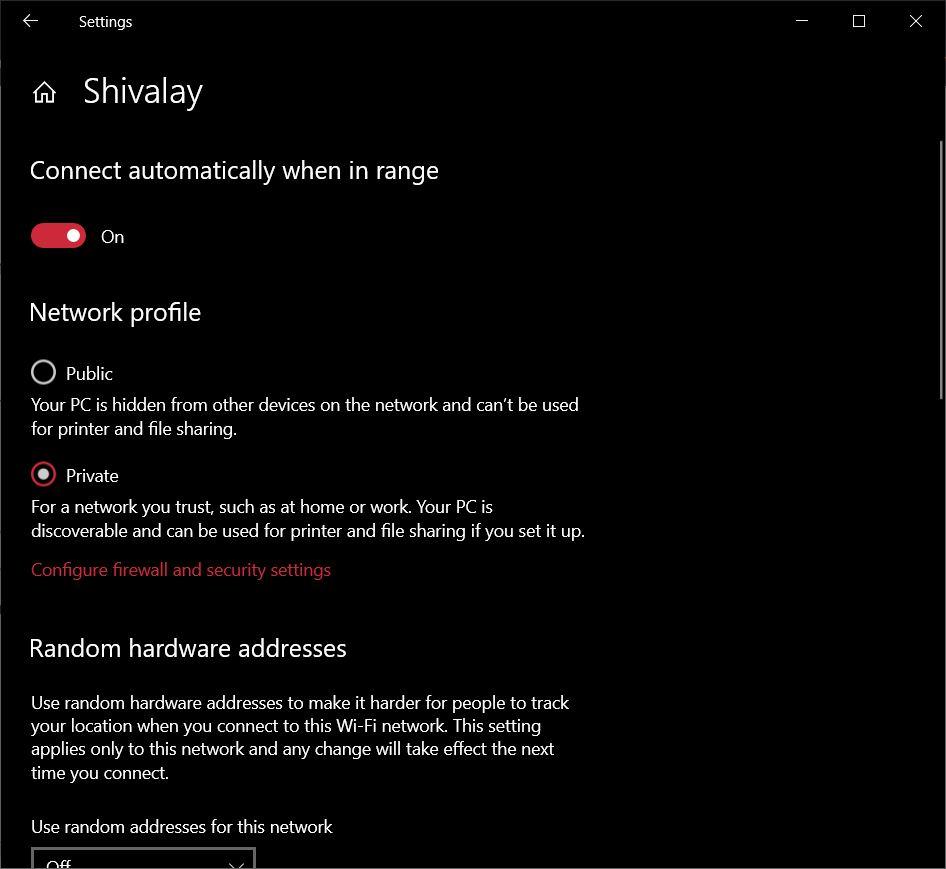Click the "Network profile" section heading
Image resolution: width=946 pixels, height=869 pixels.
tap(115, 312)
